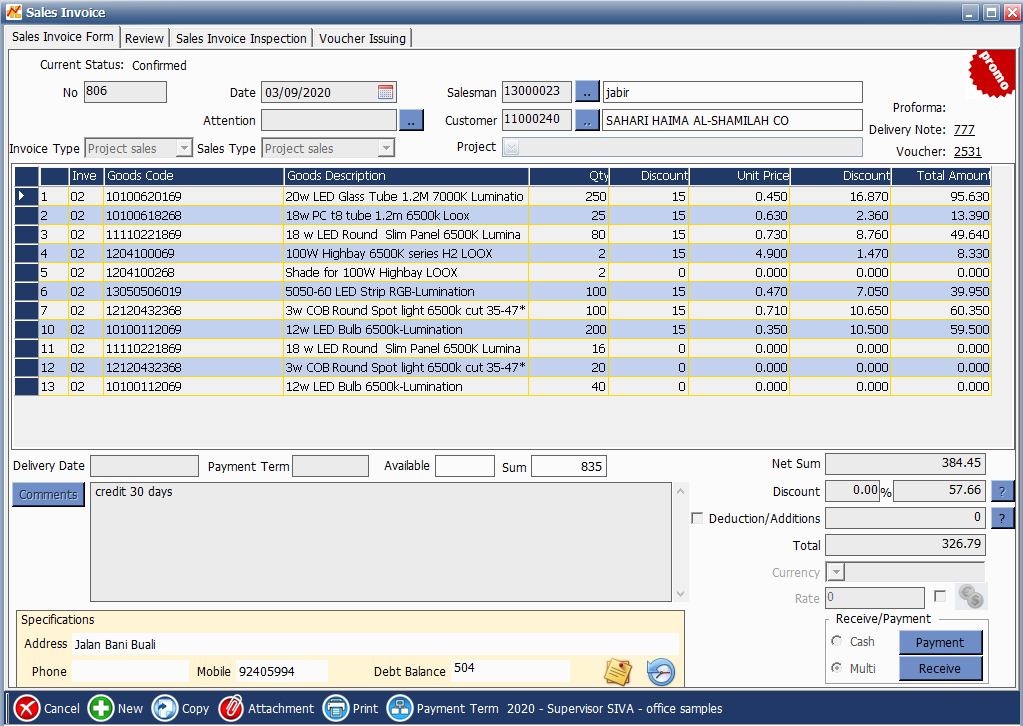Click the sticky note icon in Specifications
The width and height of the screenshot is (1023, 726).
[618, 672]
